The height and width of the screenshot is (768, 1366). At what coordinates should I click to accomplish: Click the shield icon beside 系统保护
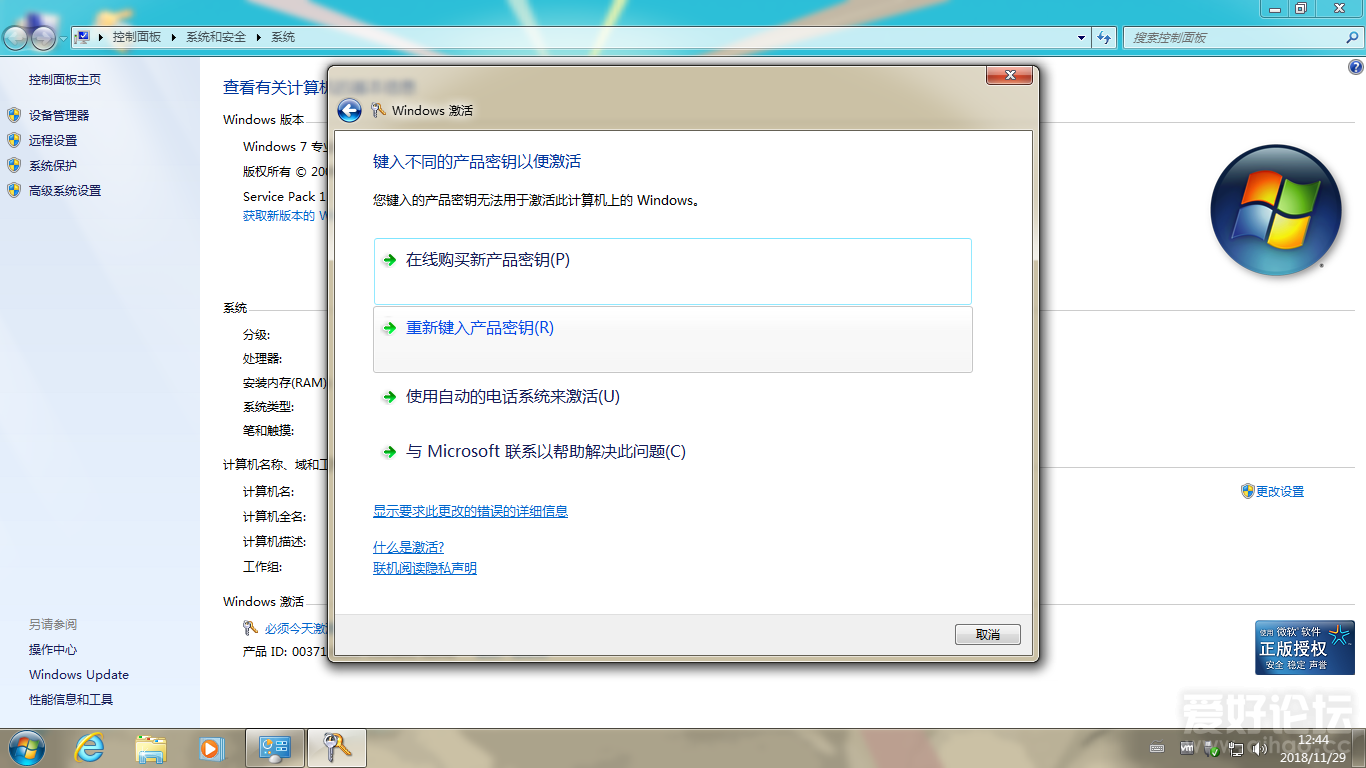14,165
